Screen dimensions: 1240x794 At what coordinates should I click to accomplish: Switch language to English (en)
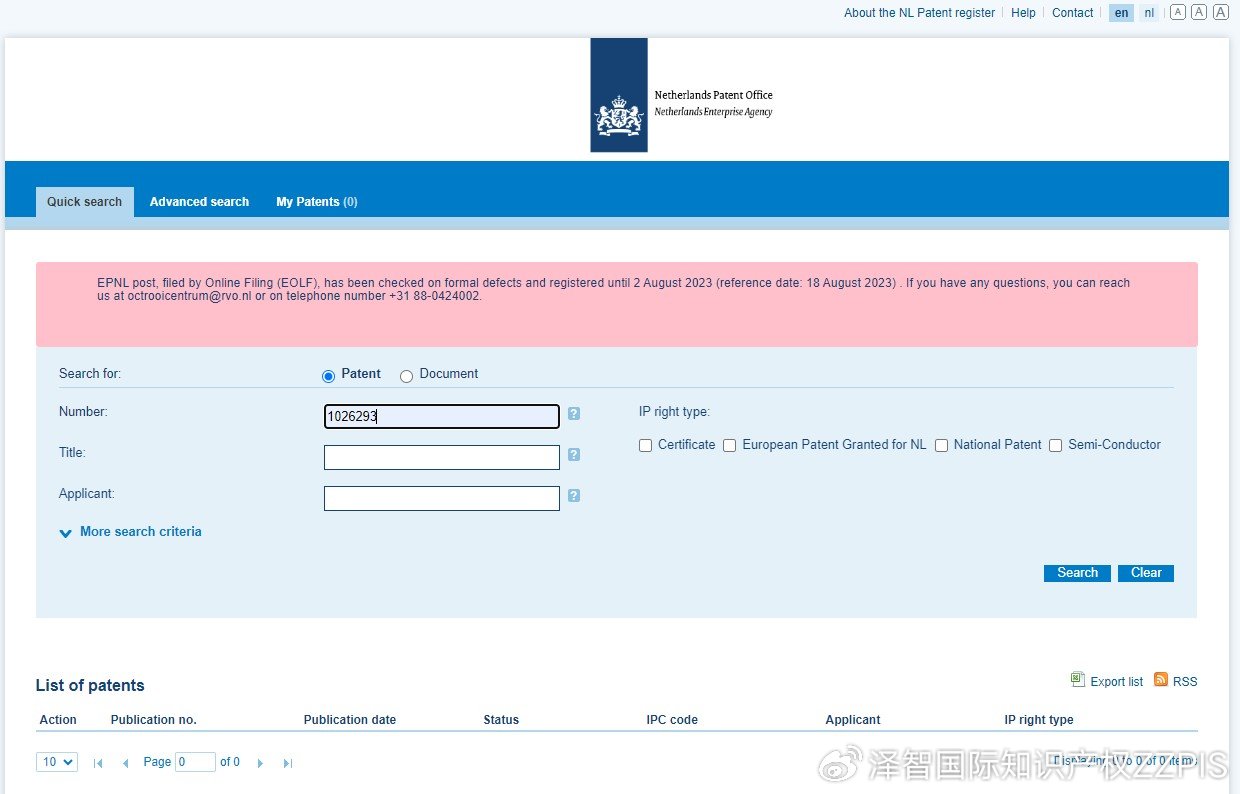(1122, 13)
